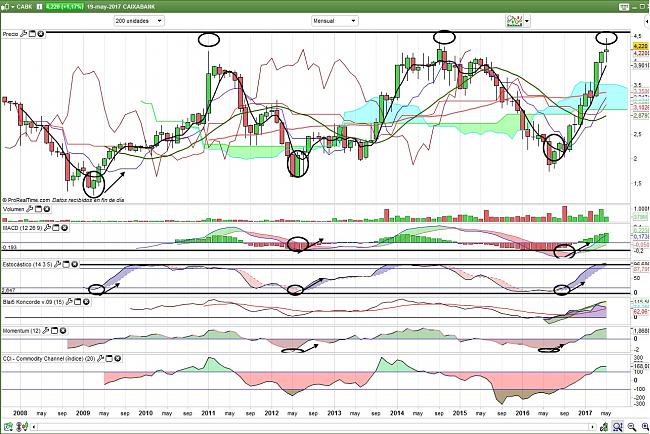Open settings wrench for Precio panel
Viewport: 650px width, 434px height.
coord(24,34)
